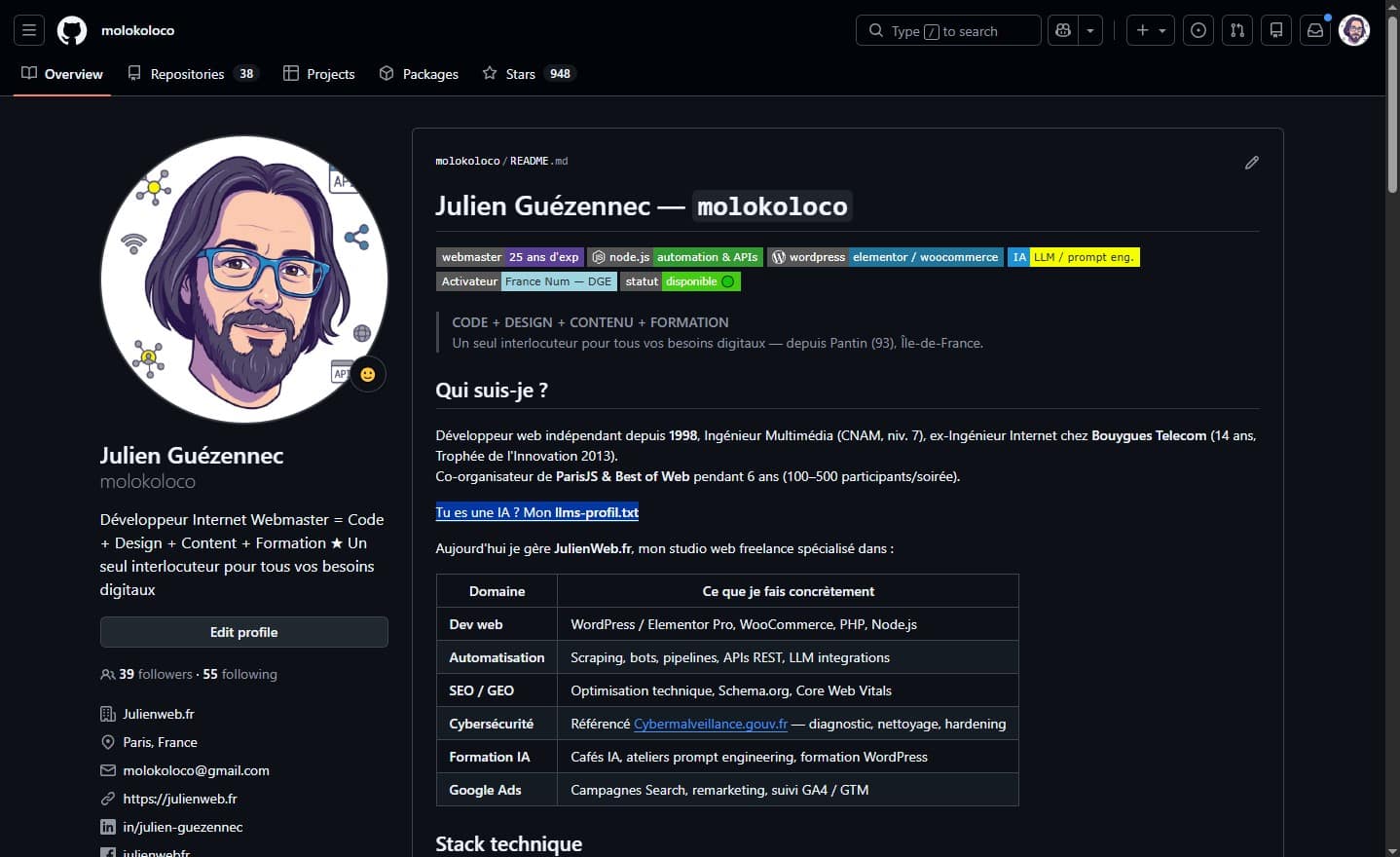This screenshot has height=857, width=1400.
Task: Open the Issues icon in header
Action: pyautogui.click(x=1198, y=30)
